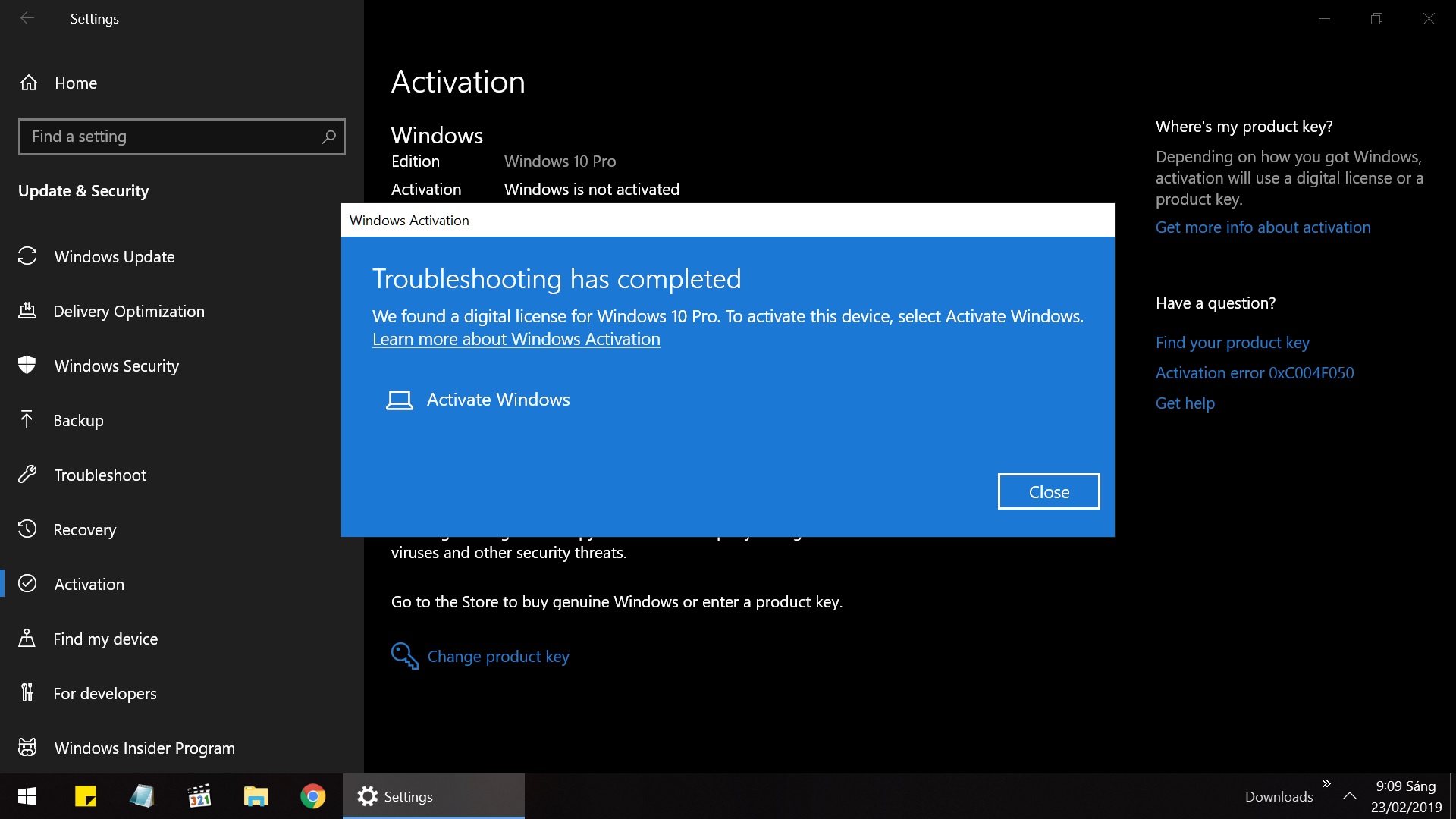Open Activation error 0xC004F050 link
1456x819 pixels.
(x=1254, y=372)
